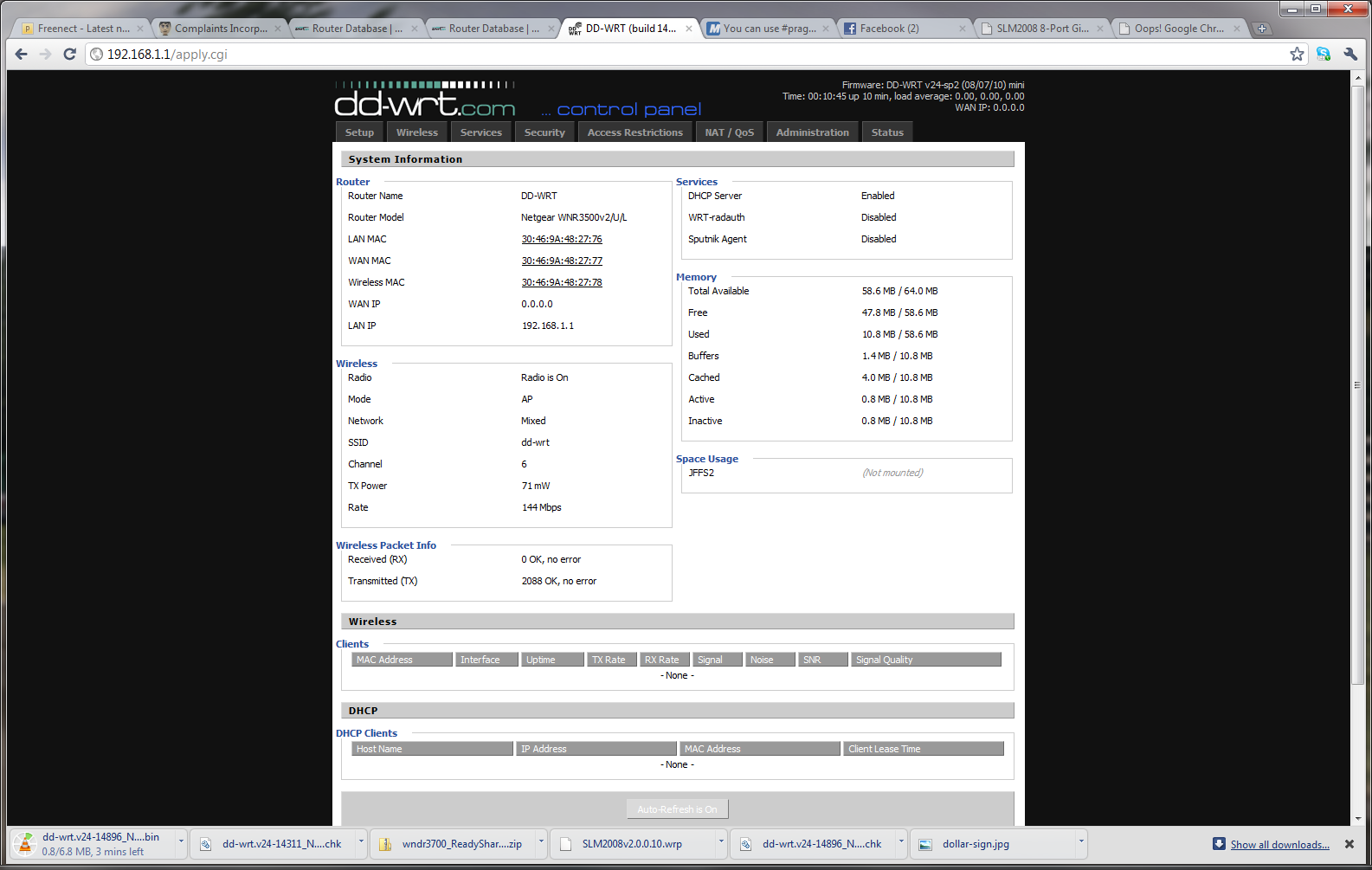Click the browser back arrow
The image size is (1372, 870).
22,55
